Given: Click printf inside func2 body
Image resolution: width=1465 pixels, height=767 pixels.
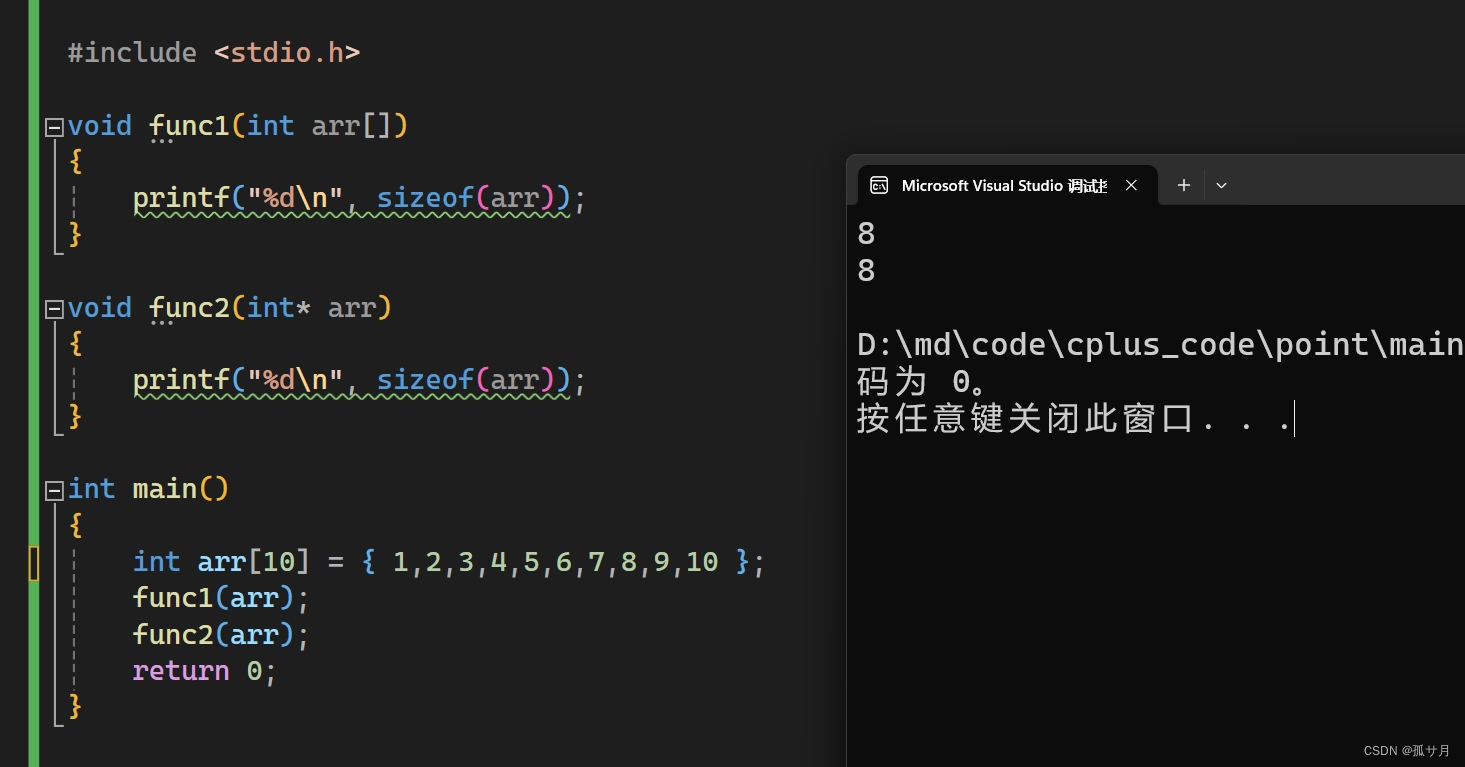Looking at the screenshot, I should click(x=181, y=380).
